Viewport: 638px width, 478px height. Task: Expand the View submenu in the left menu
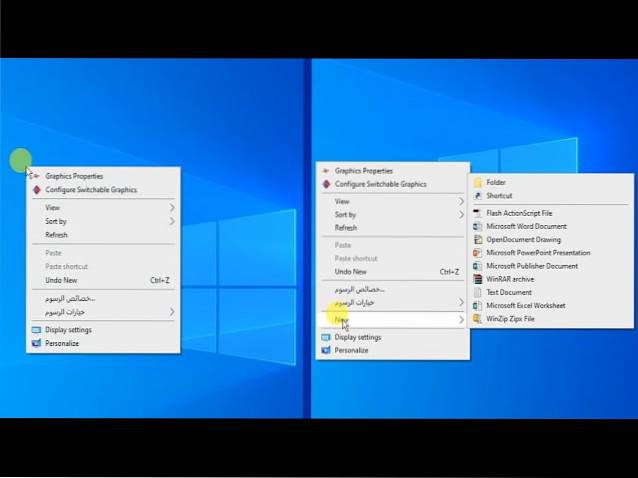[x=171, y=208]
